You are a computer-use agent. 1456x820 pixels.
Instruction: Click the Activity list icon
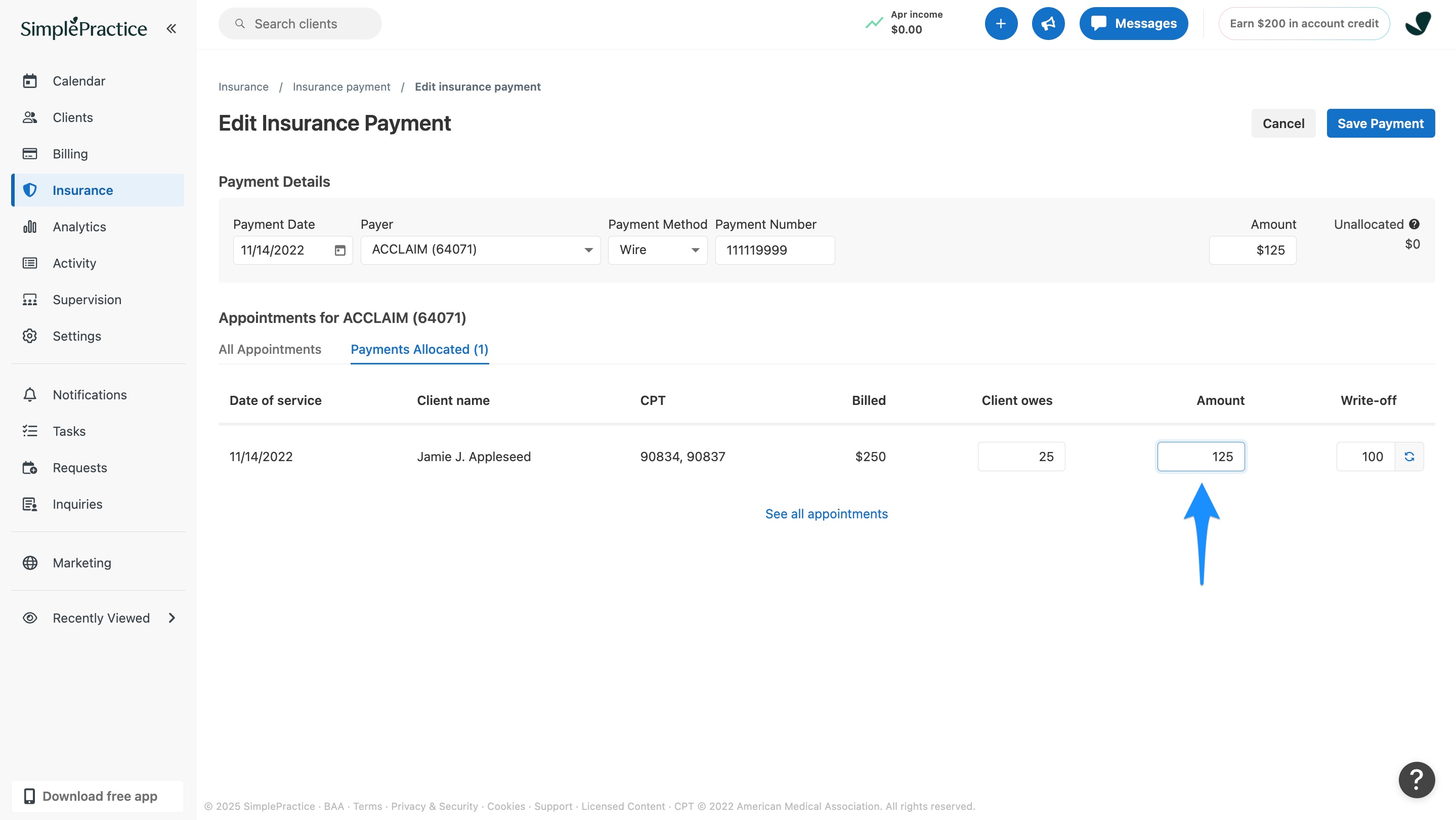(x=30, y=263)
